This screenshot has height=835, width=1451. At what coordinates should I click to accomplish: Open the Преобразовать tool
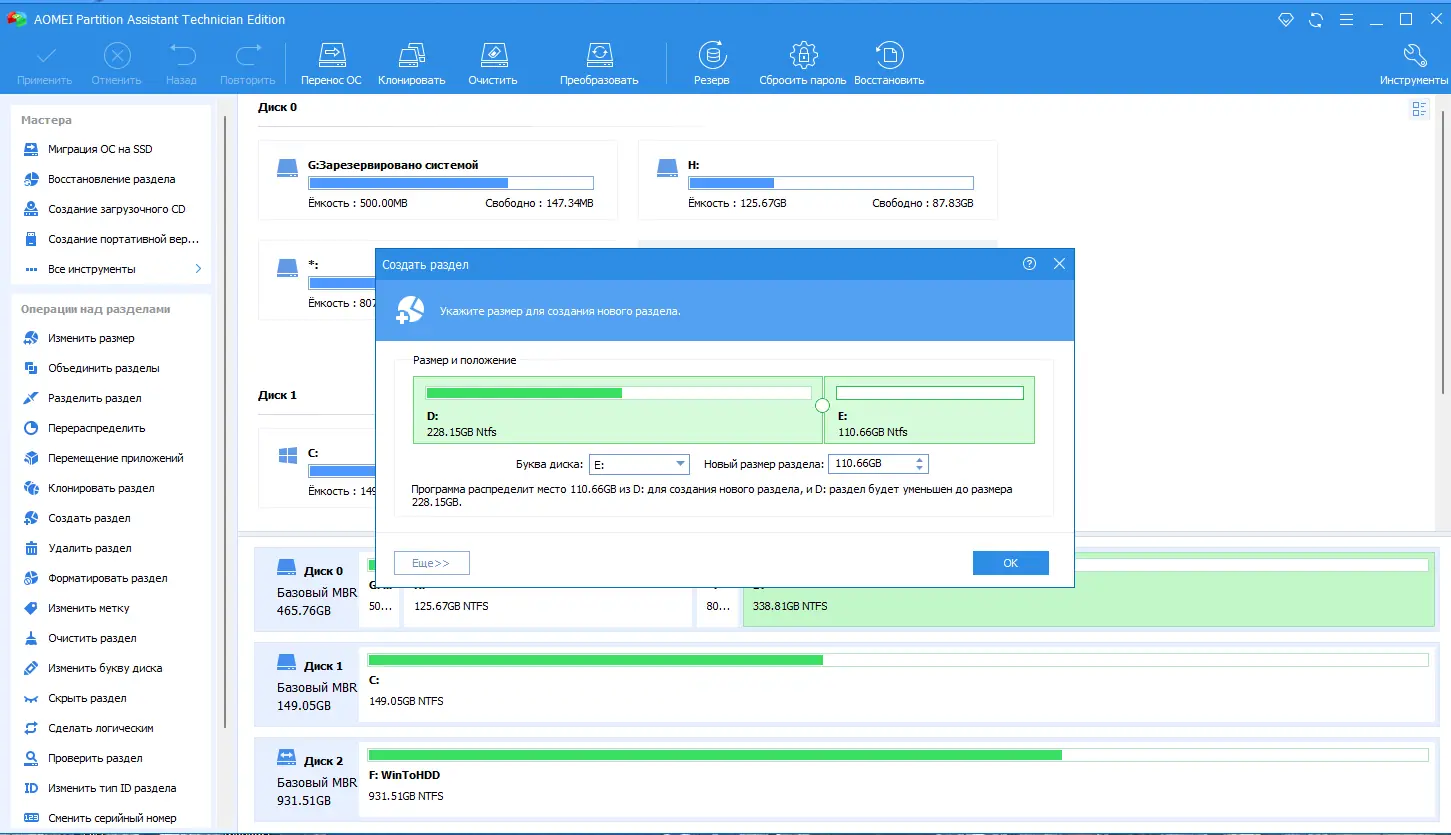(x=599, y=65)
